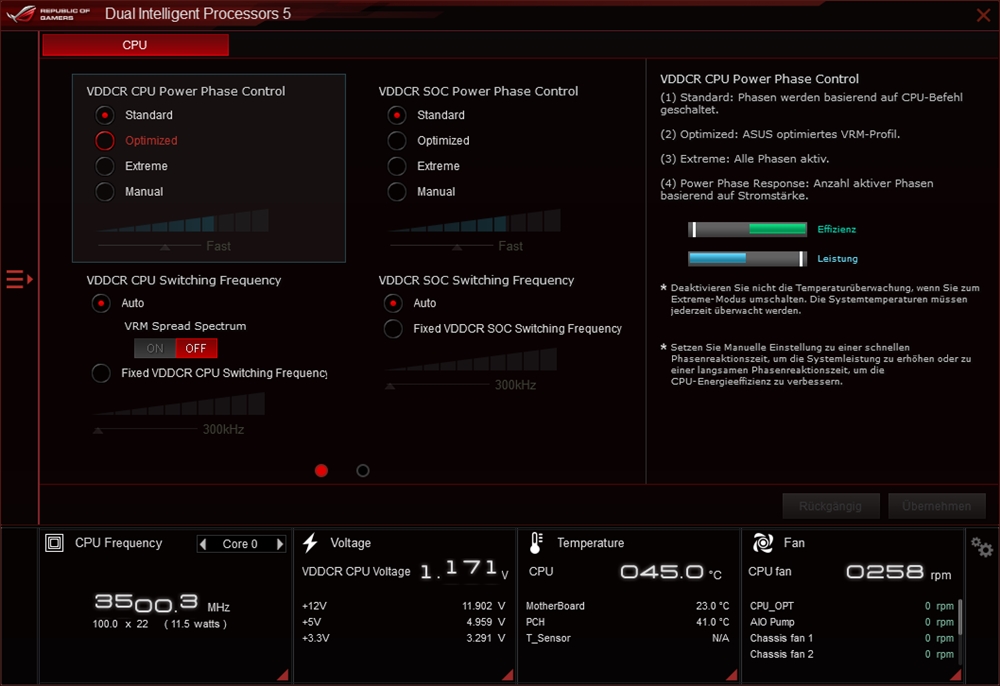Click the Effizienz indicator bar

click(747, 230)
